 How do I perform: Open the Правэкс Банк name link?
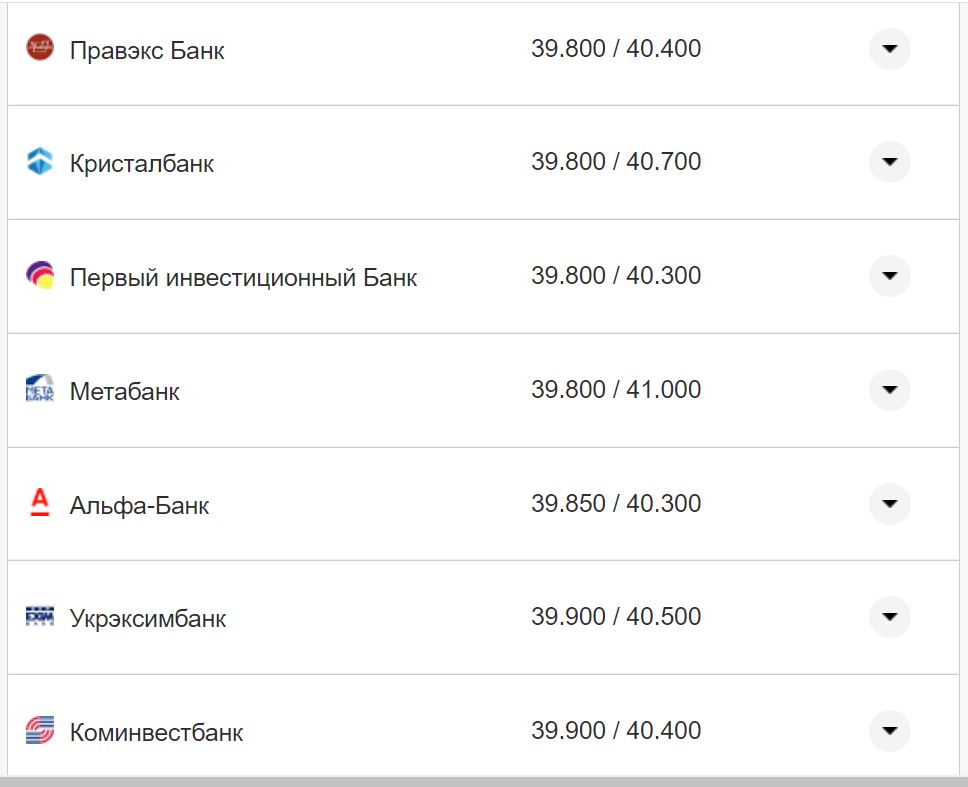[x=147, y=50]
